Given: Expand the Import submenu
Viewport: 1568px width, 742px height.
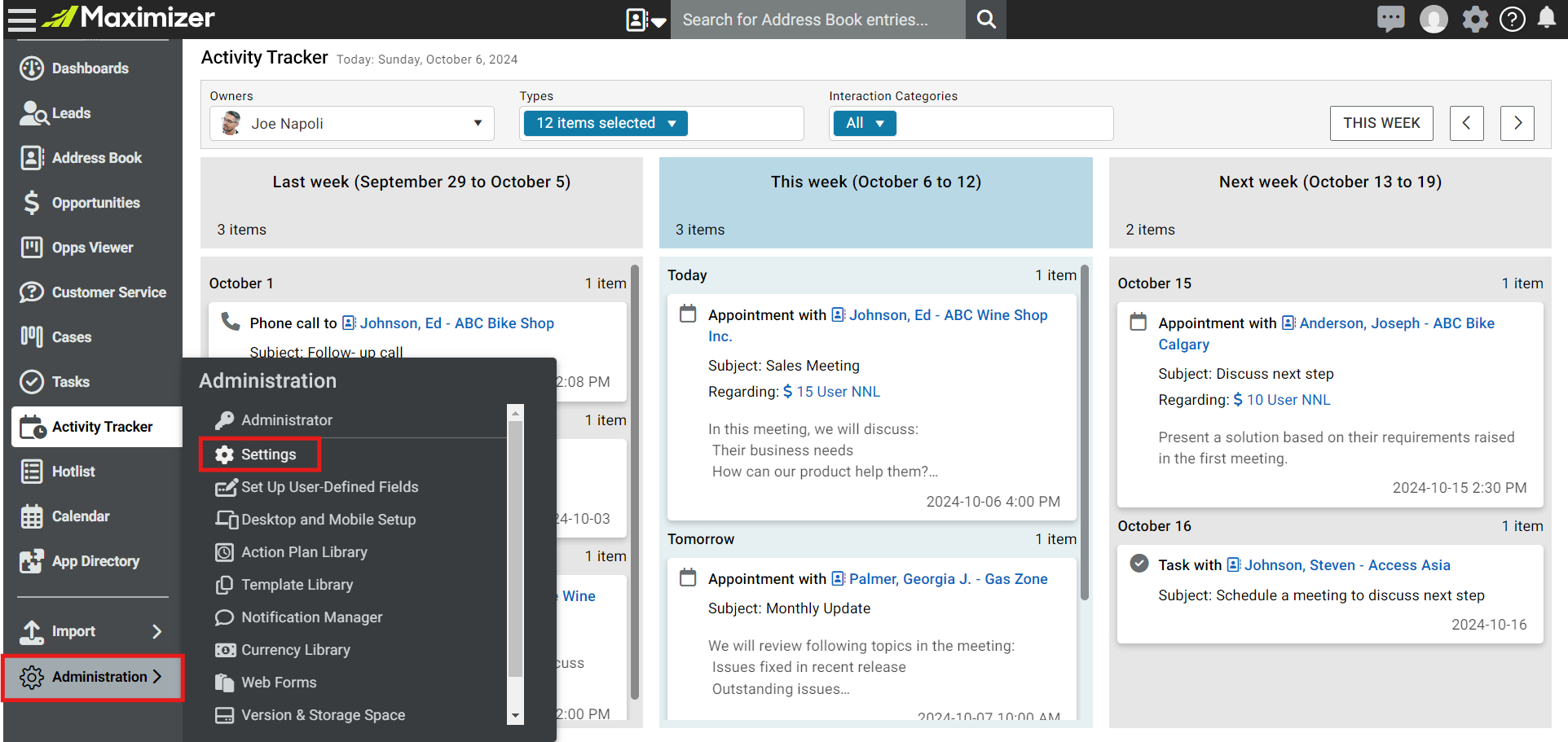Looking at the screenshot, I should pos(91,631).
